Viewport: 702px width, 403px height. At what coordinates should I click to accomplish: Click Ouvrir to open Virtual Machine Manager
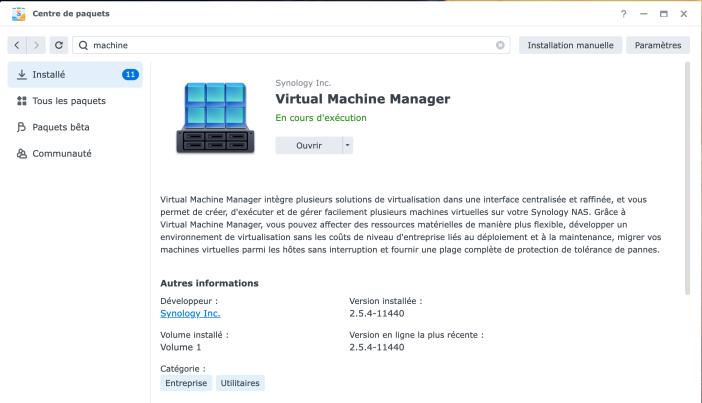(x=309, y=146)
